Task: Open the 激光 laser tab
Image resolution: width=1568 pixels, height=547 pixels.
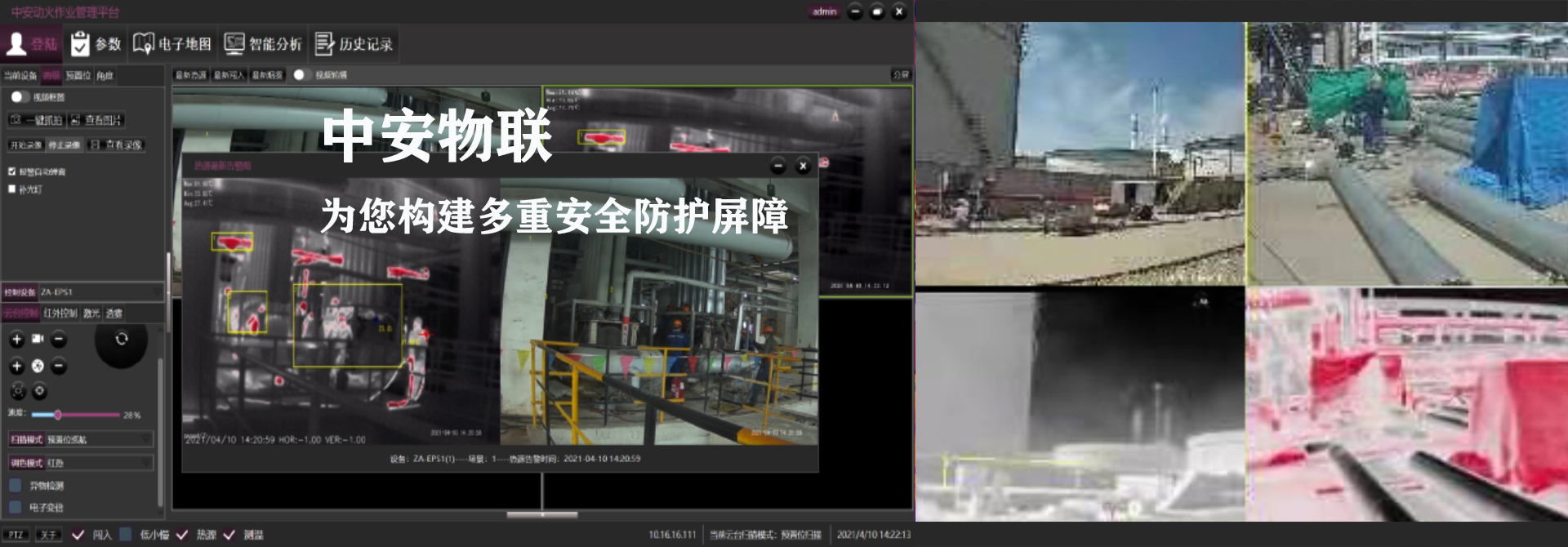Action: [x=91, y=313]
